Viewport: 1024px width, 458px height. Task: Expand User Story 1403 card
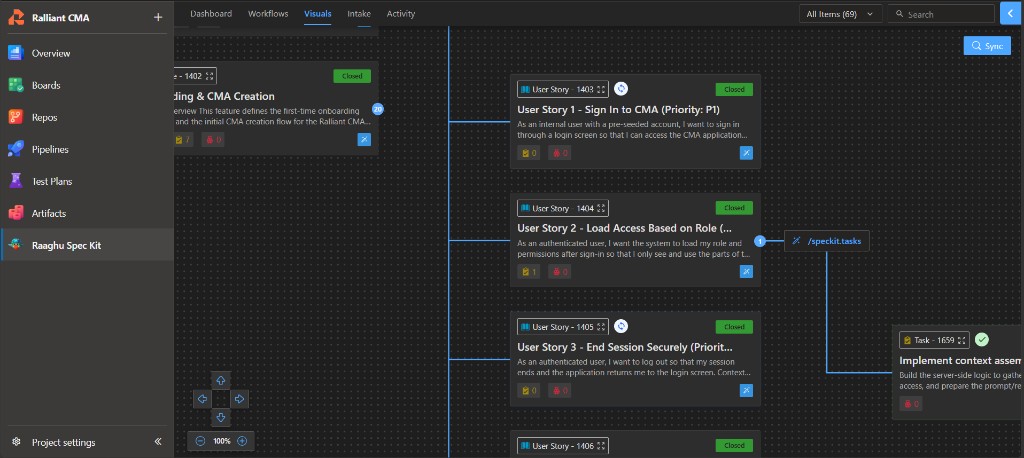coord(601,89)
